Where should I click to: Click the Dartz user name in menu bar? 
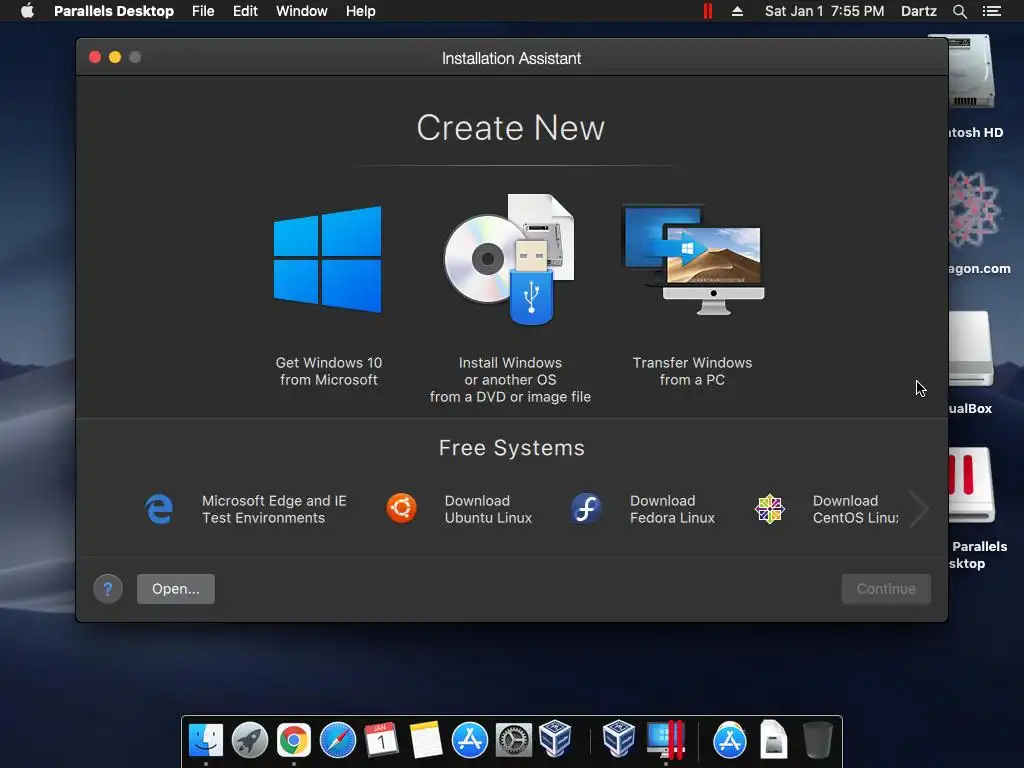(919, 11)
